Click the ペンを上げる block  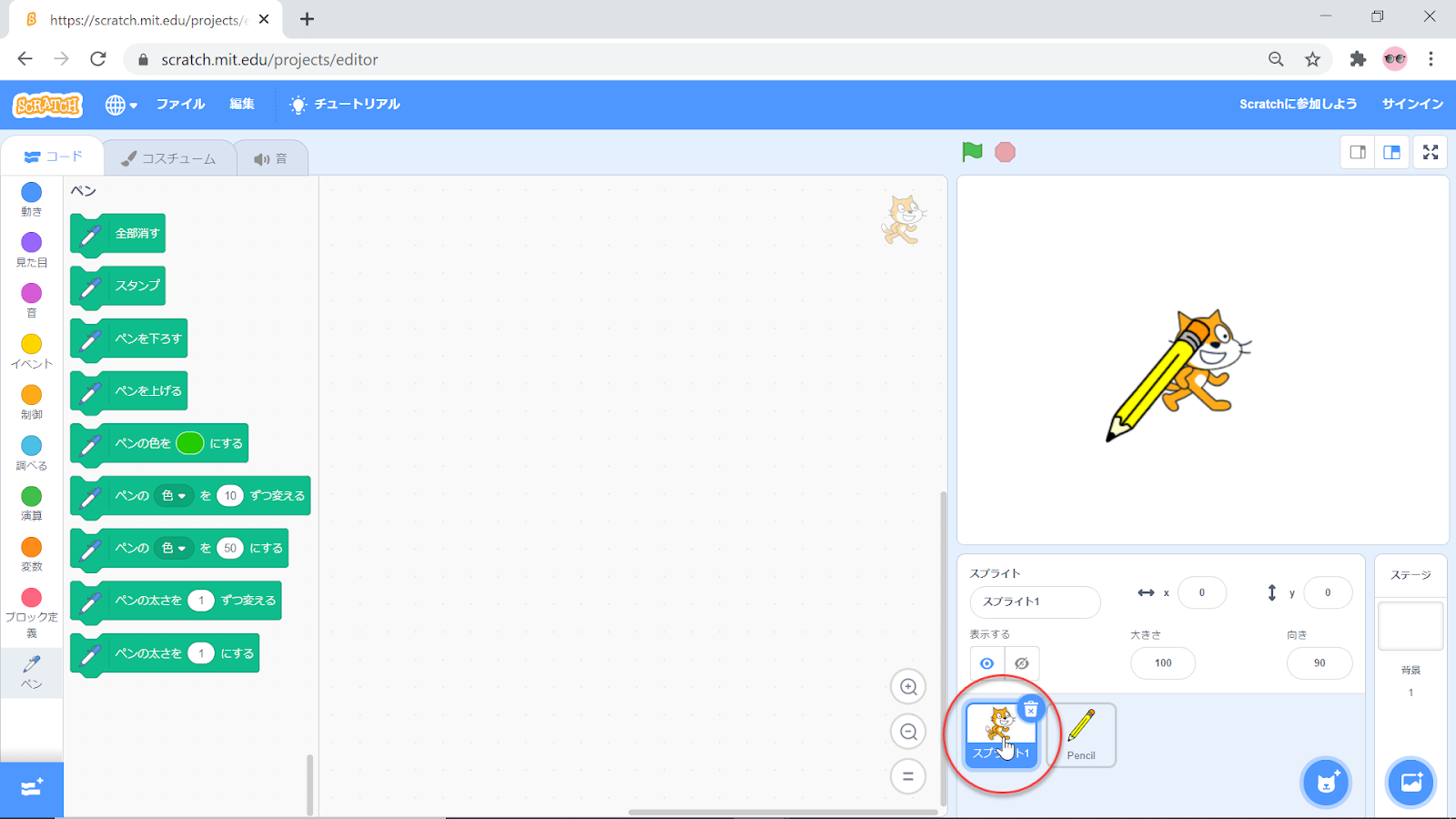click(x=129, y=391)
